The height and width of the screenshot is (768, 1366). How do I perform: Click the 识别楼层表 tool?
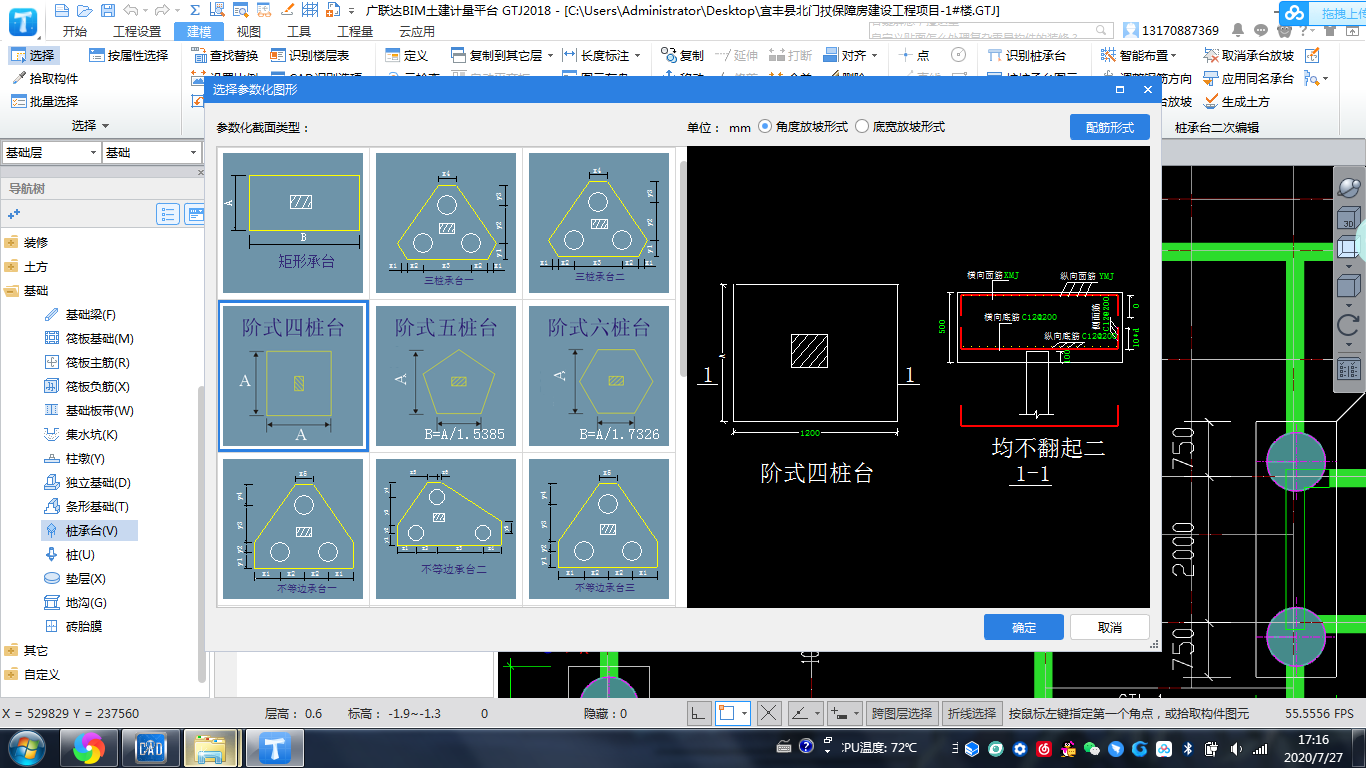[x=309, y=55]
